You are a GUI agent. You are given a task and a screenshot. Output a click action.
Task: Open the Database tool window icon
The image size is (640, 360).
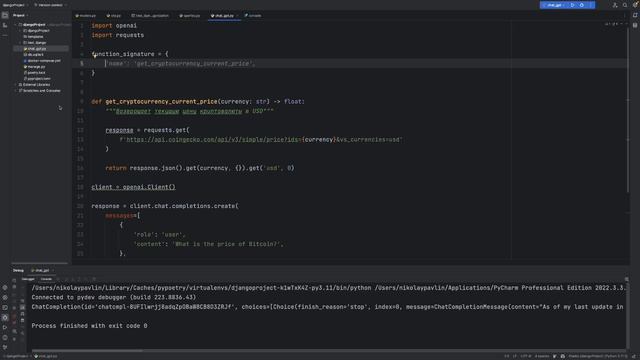[635, 25]
